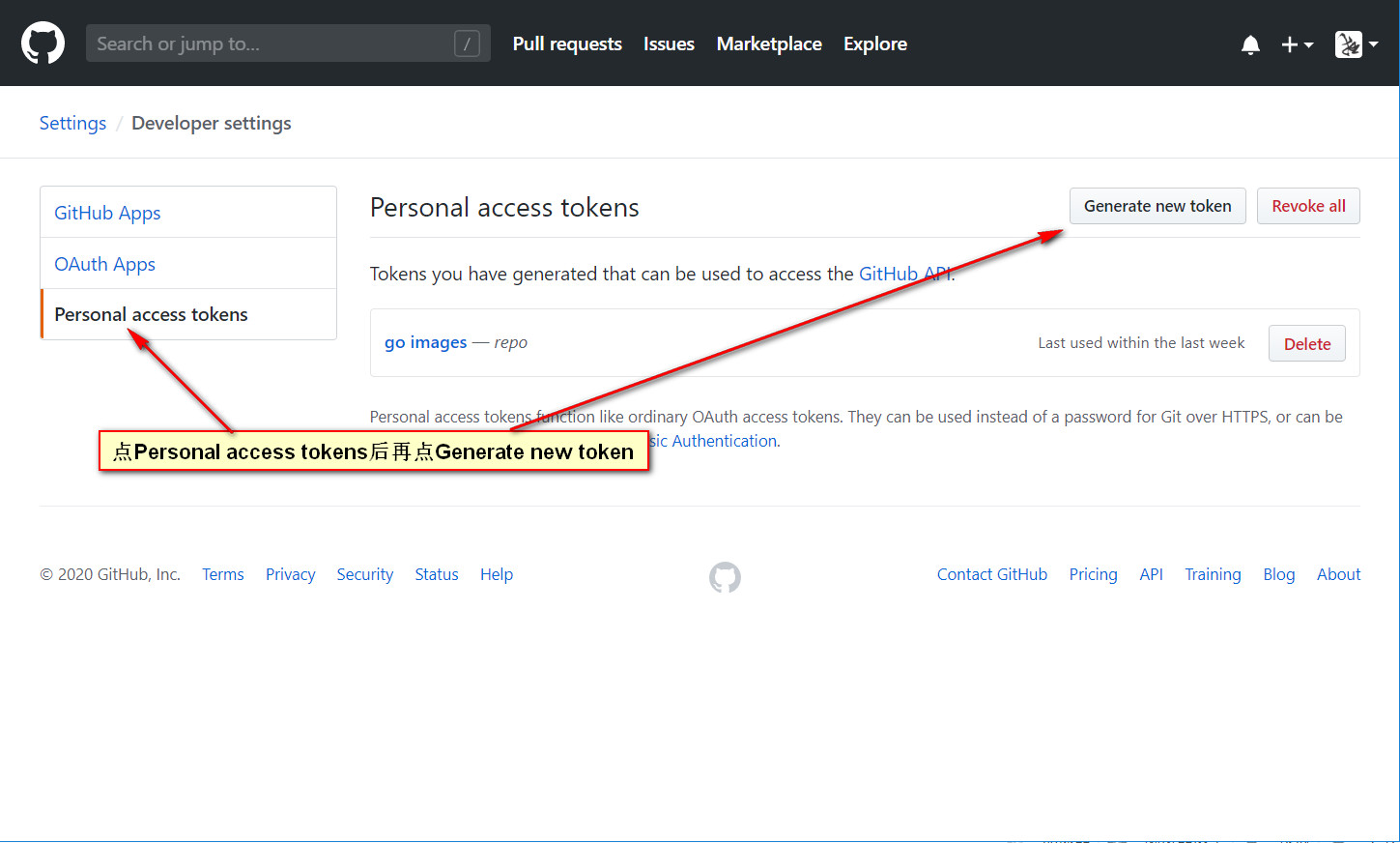This screenshot has height=843, width=1400.
Task: Open Training footer link
Action: pos(1214,574)
